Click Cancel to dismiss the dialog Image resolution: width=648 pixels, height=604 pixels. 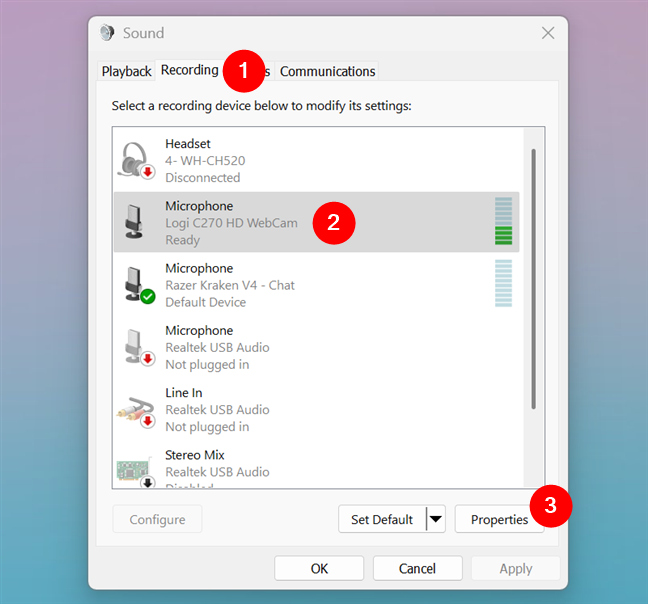click(417, 568)
